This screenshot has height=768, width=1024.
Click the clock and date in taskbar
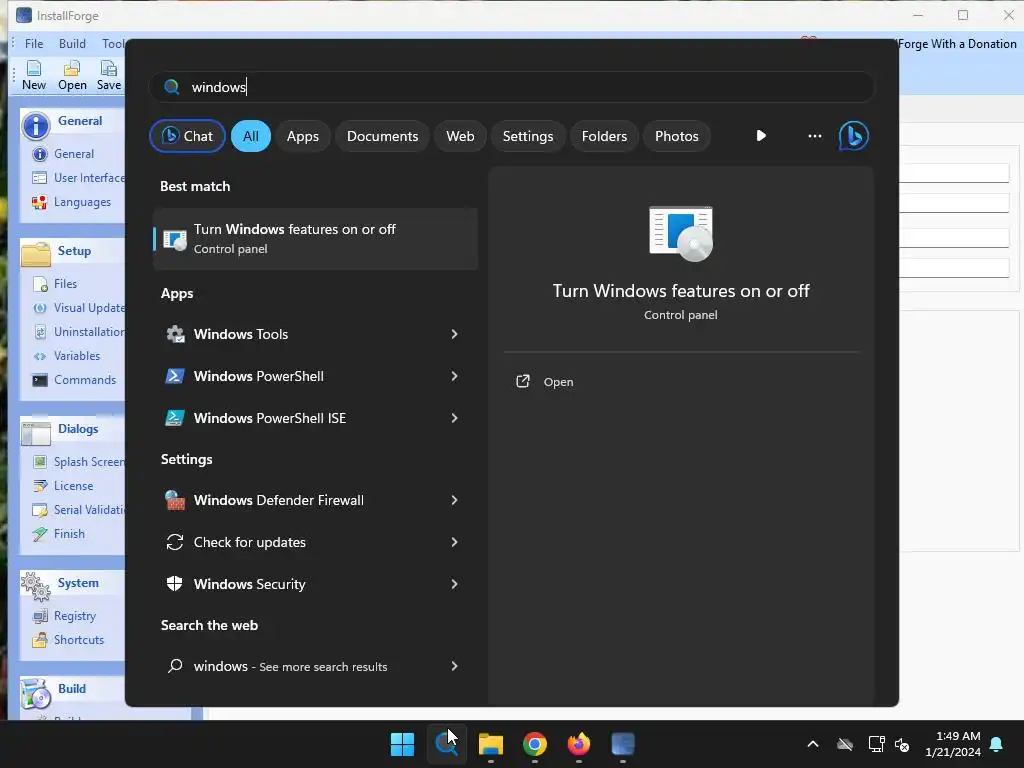pos(952,744)
